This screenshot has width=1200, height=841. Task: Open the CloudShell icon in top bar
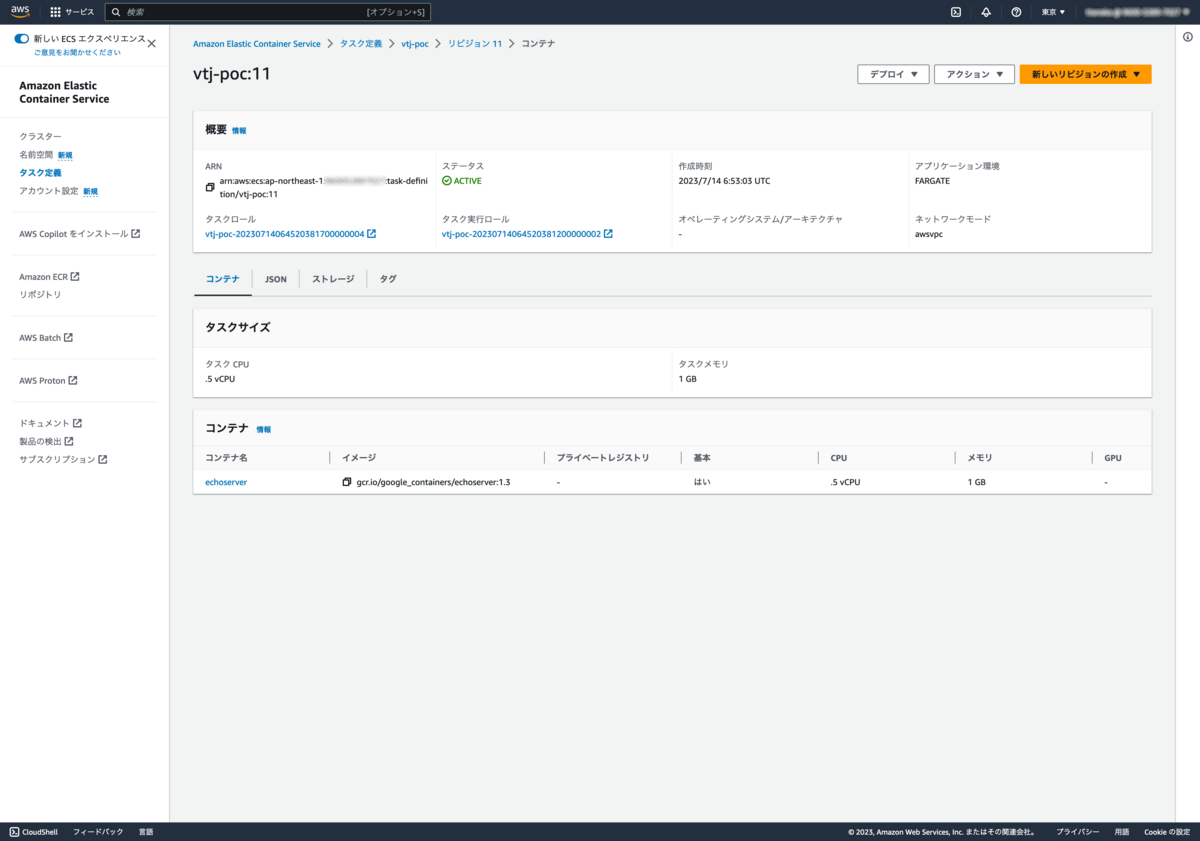tap(956, 12)
